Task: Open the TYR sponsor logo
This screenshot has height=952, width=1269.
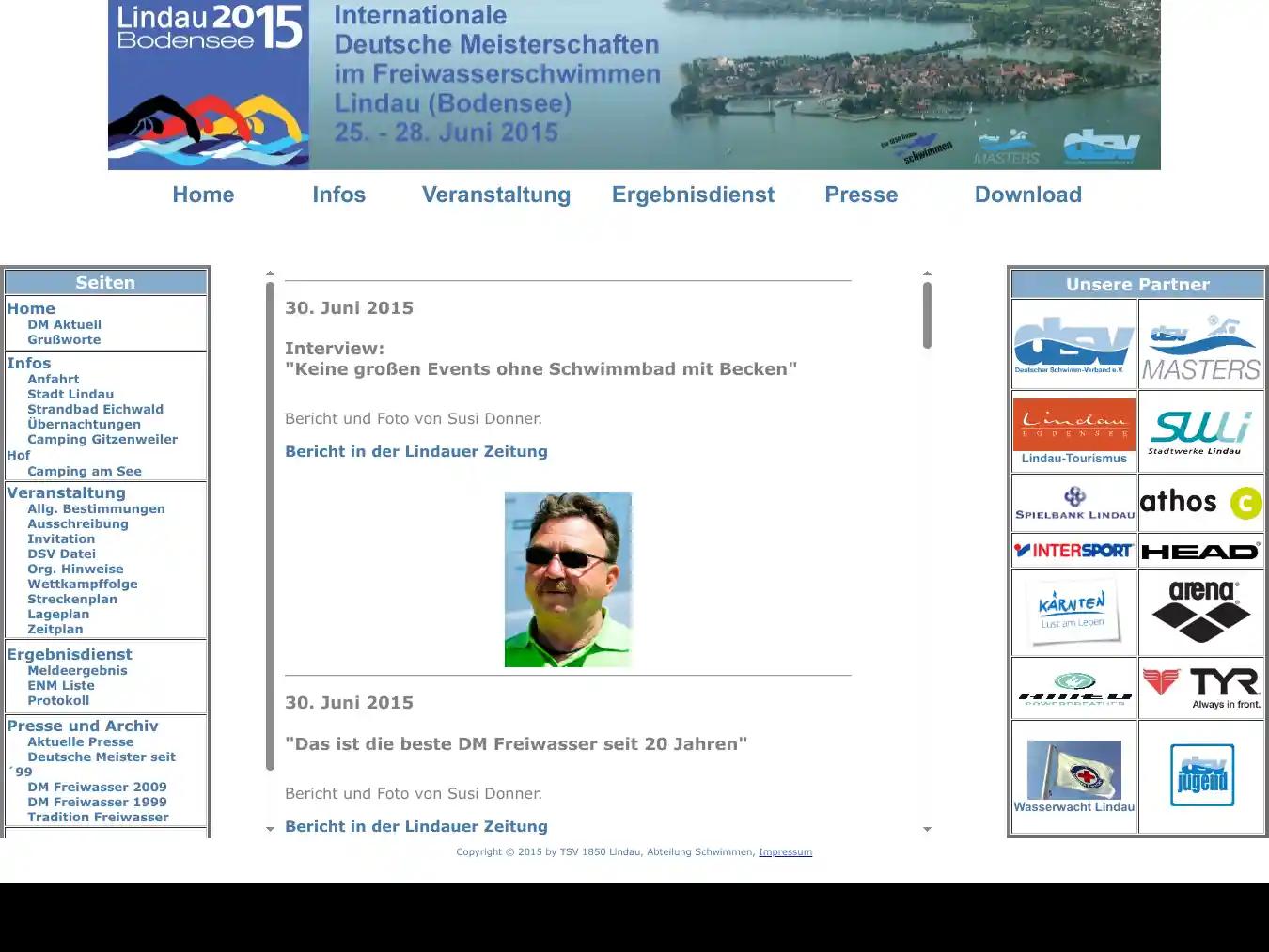Action: (x=1201, y=687)
